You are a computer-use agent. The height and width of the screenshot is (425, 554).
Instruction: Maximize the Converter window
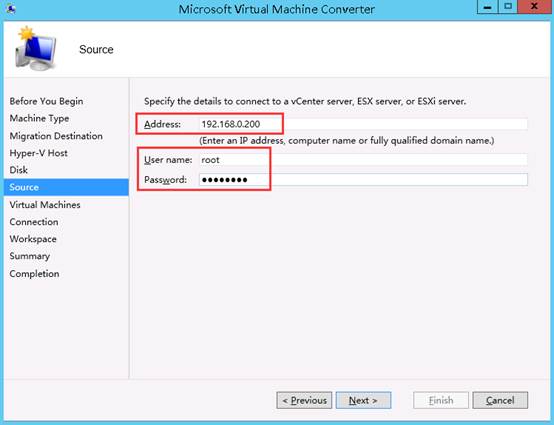(508, 7)
